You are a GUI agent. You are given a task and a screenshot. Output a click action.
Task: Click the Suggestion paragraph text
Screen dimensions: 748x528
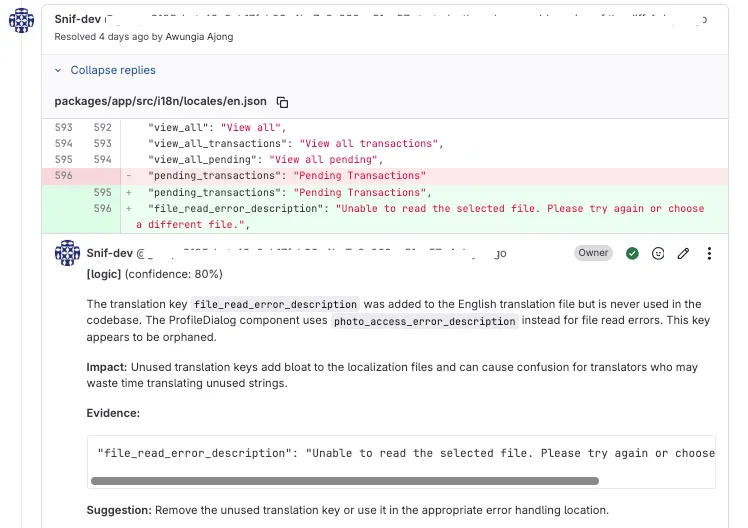[347, 510]
